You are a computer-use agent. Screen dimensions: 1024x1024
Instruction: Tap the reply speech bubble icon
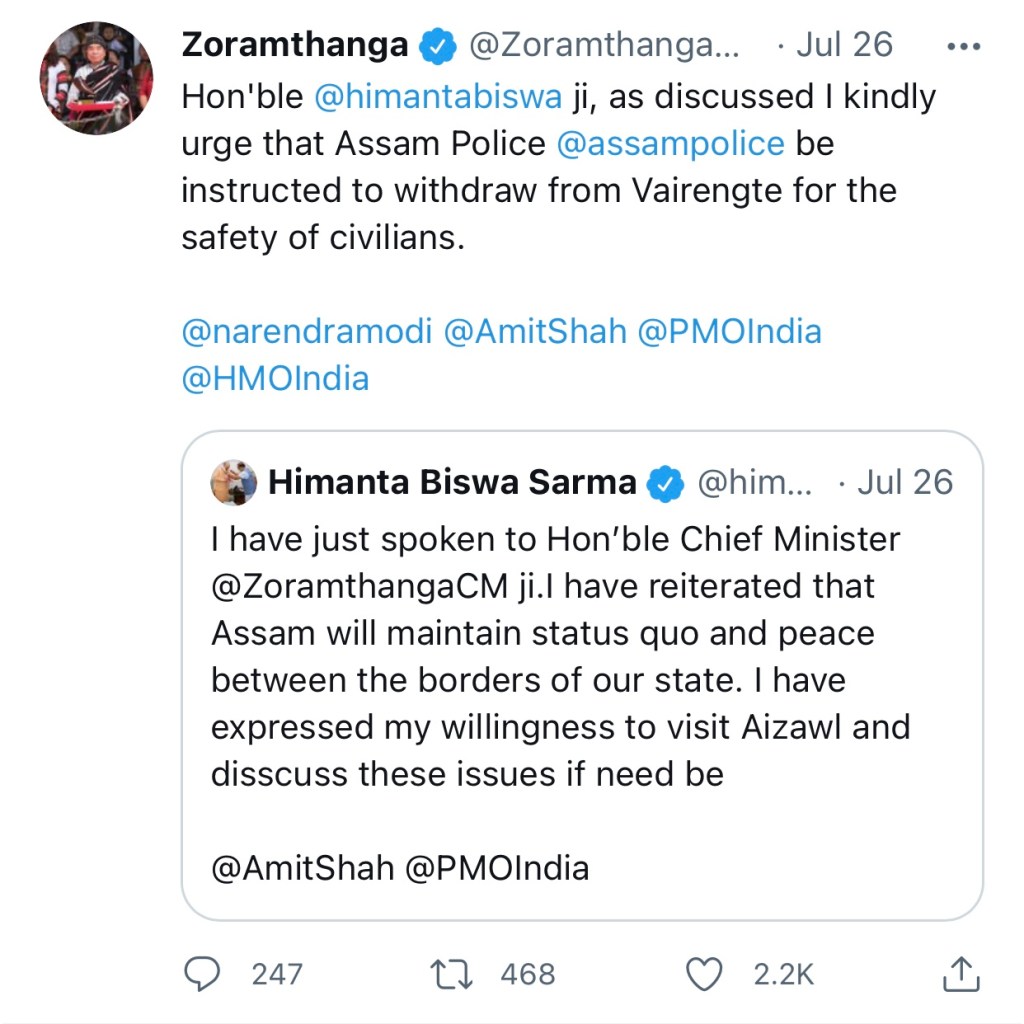(x=203, y=973)
